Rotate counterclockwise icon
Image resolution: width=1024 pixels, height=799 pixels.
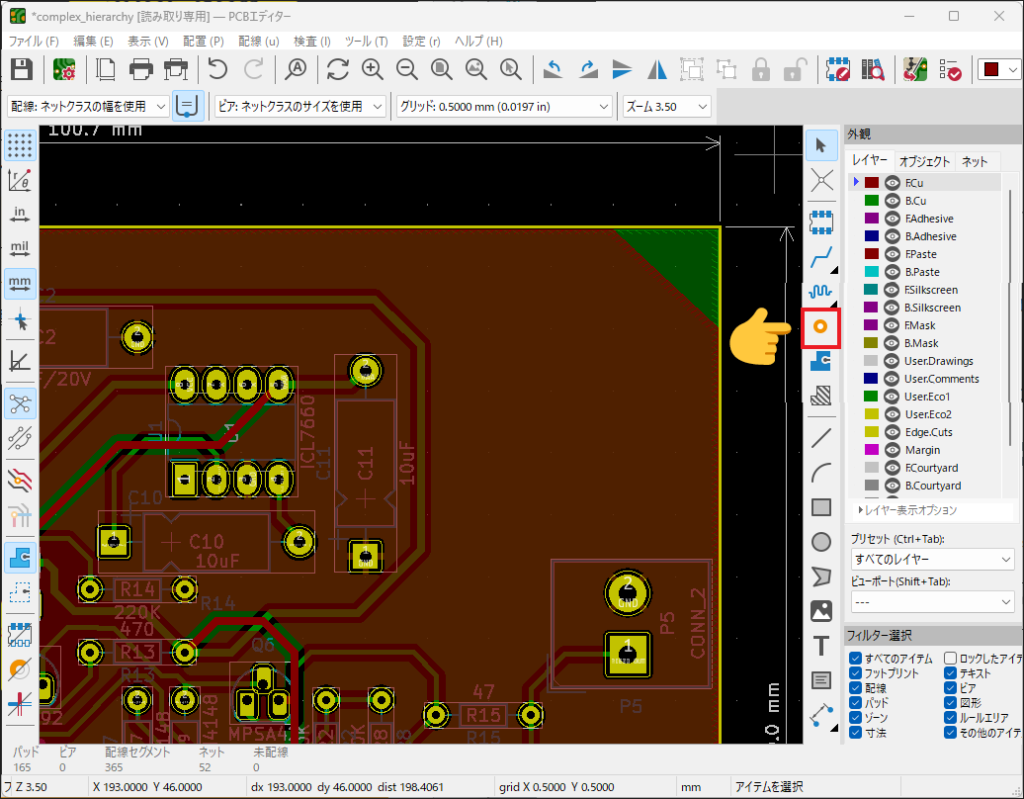pyautogui.click(x=553, y=69)
